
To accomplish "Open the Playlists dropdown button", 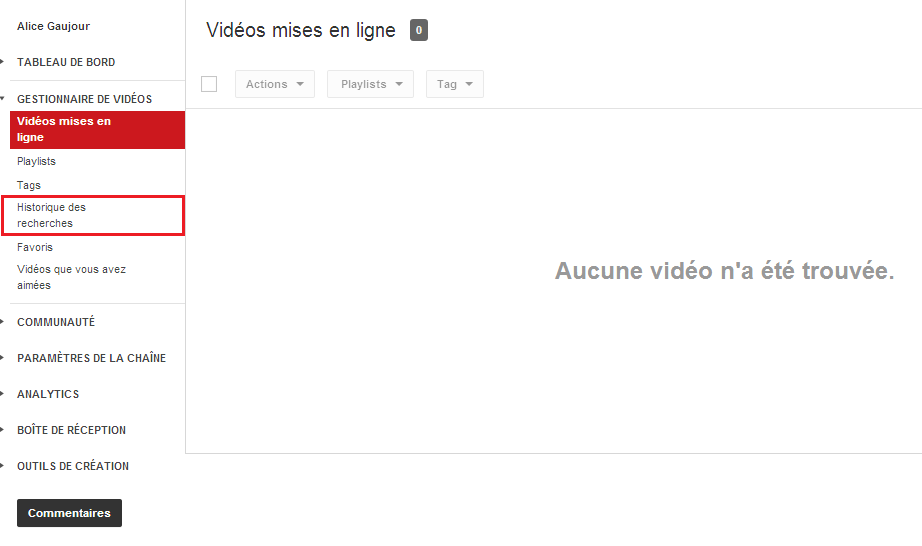I will [370, 84].
